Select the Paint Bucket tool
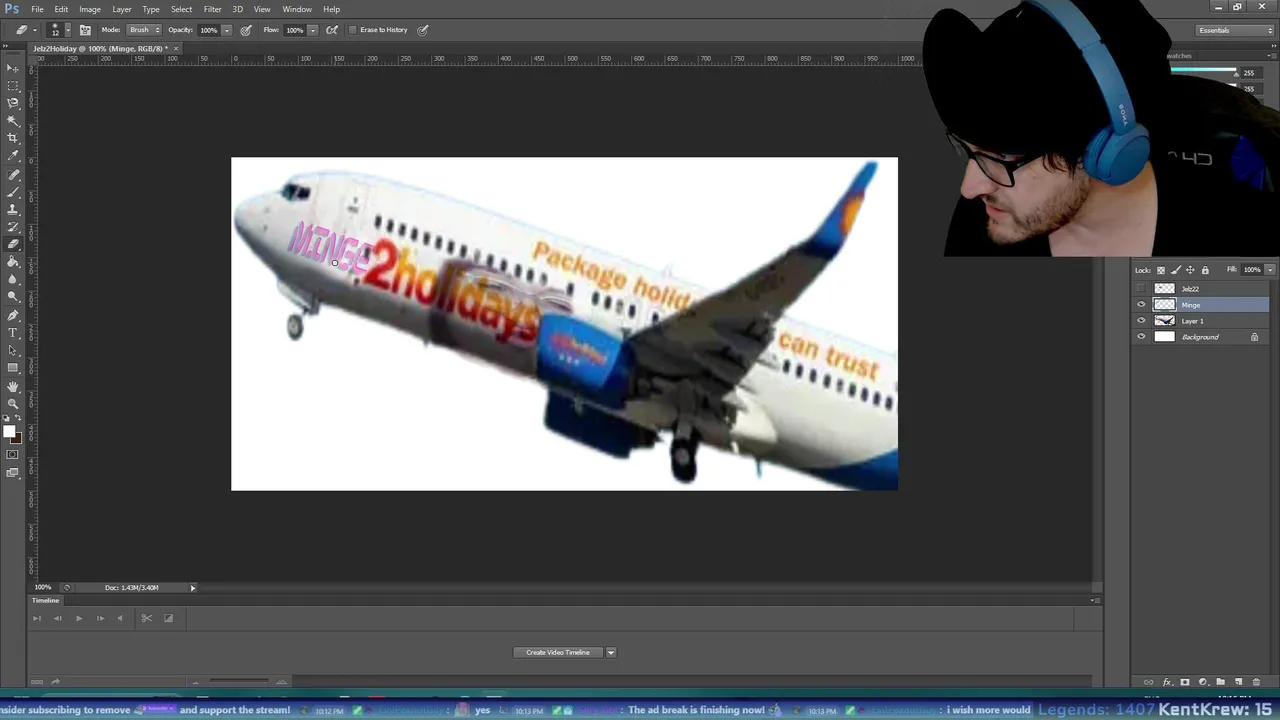The image size is (1280, 720). coord(13,262)
